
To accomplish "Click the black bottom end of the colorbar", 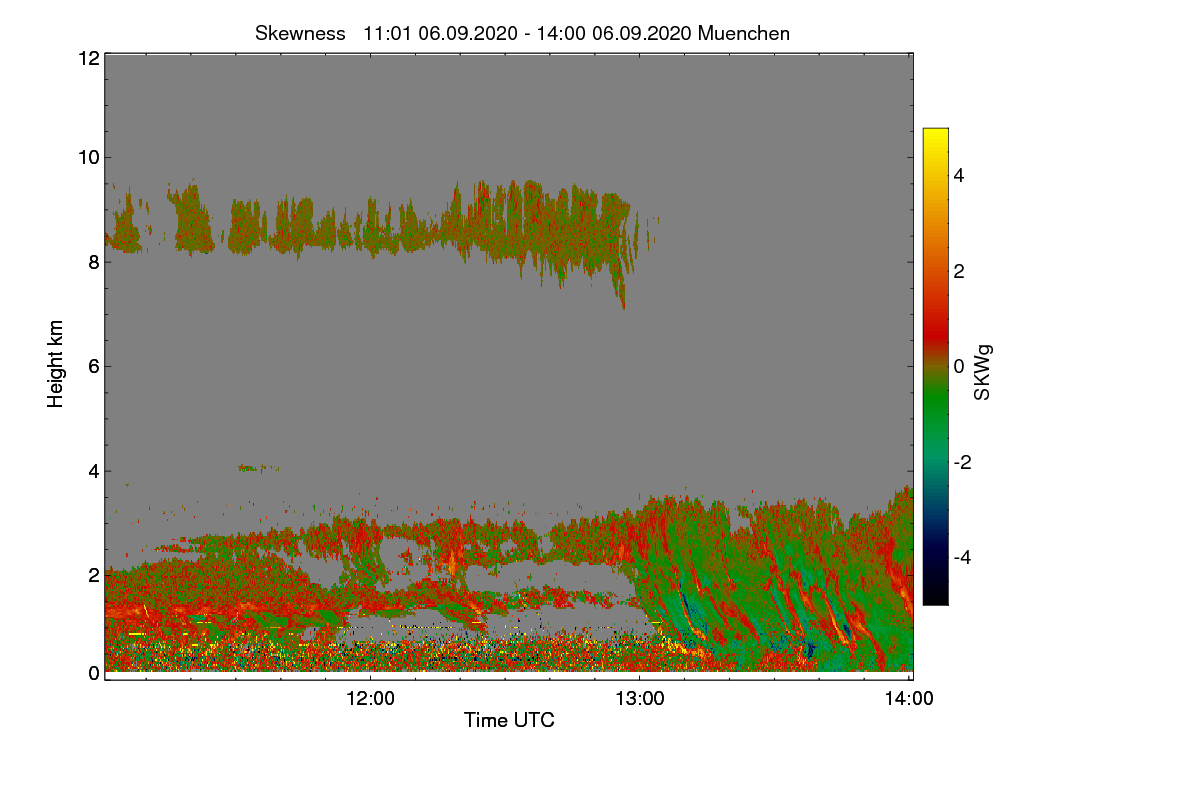I will (x=935, y=595).
